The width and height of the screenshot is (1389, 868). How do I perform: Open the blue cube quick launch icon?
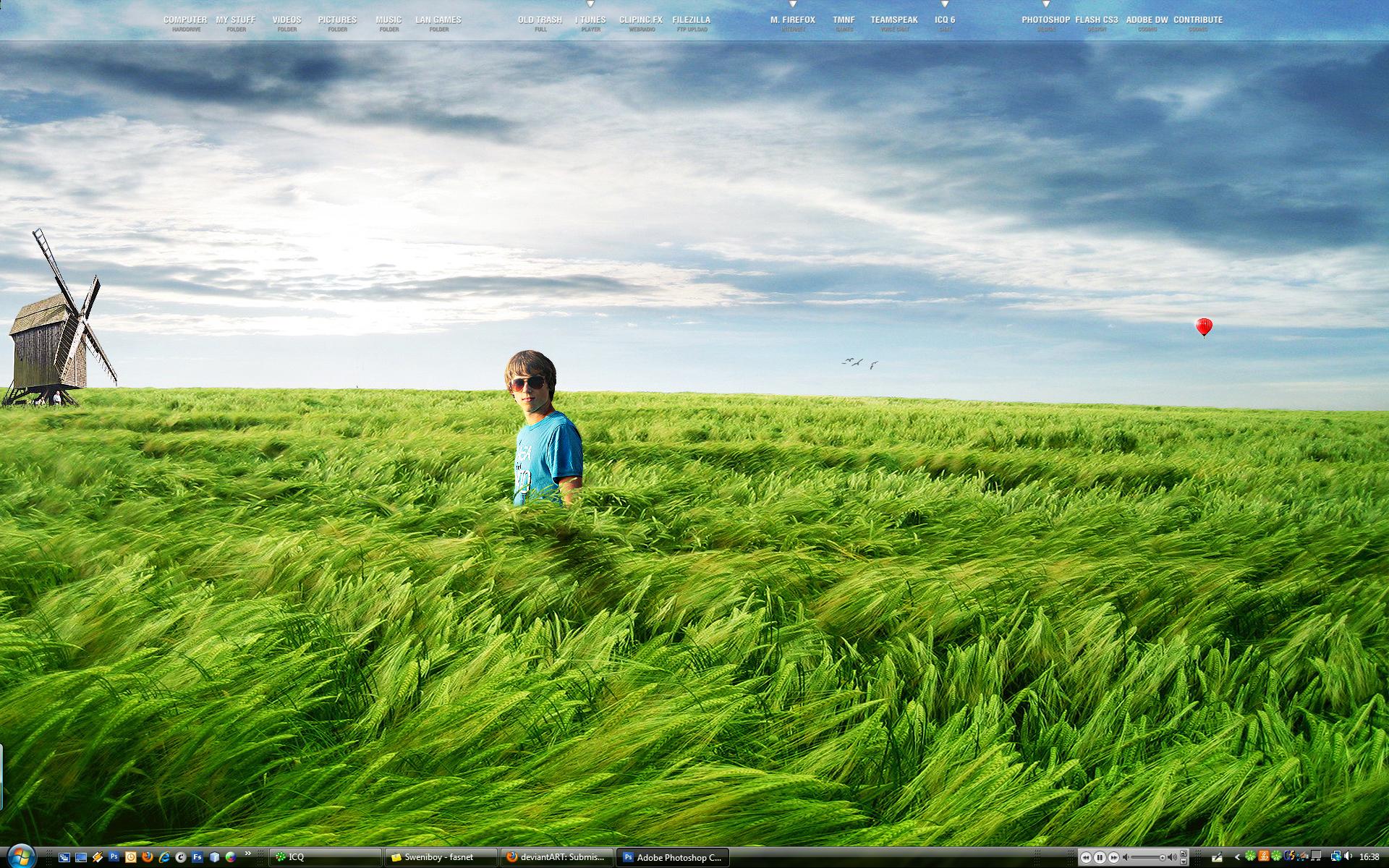pos(214,857)
